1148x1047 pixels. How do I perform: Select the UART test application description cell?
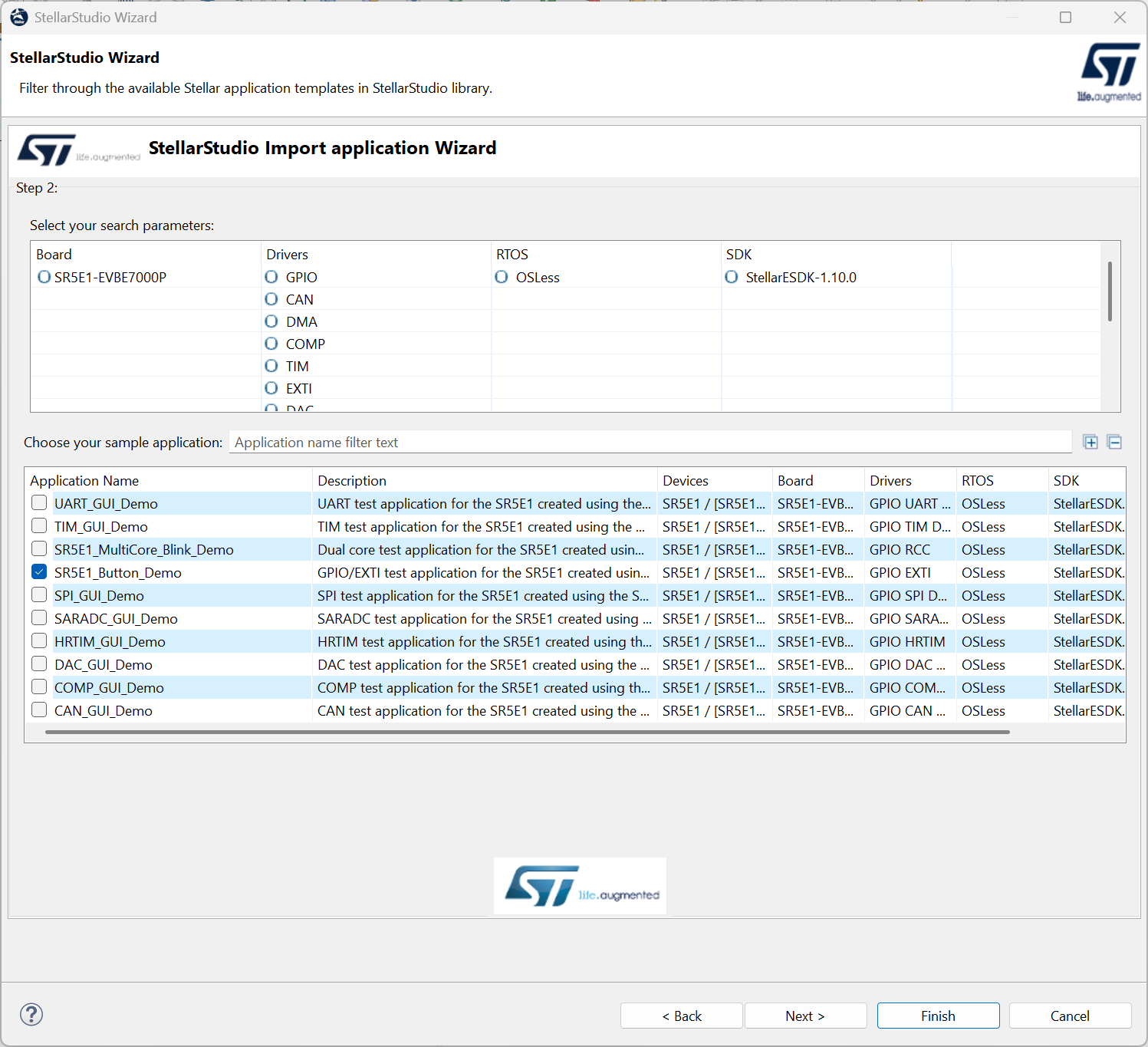(485, 503)
